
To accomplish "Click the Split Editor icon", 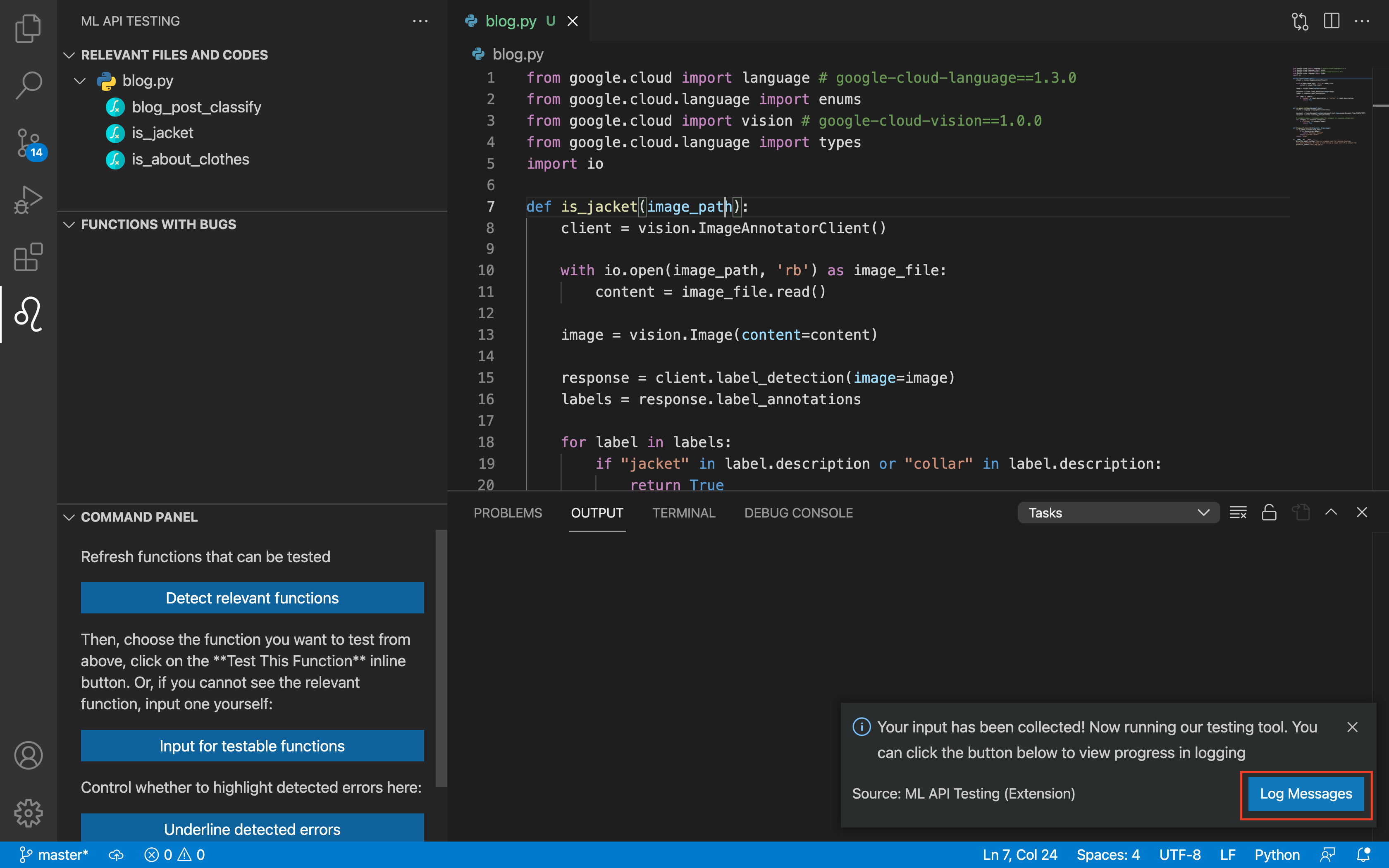I will pyautogui.click(x=1331, y=21).
